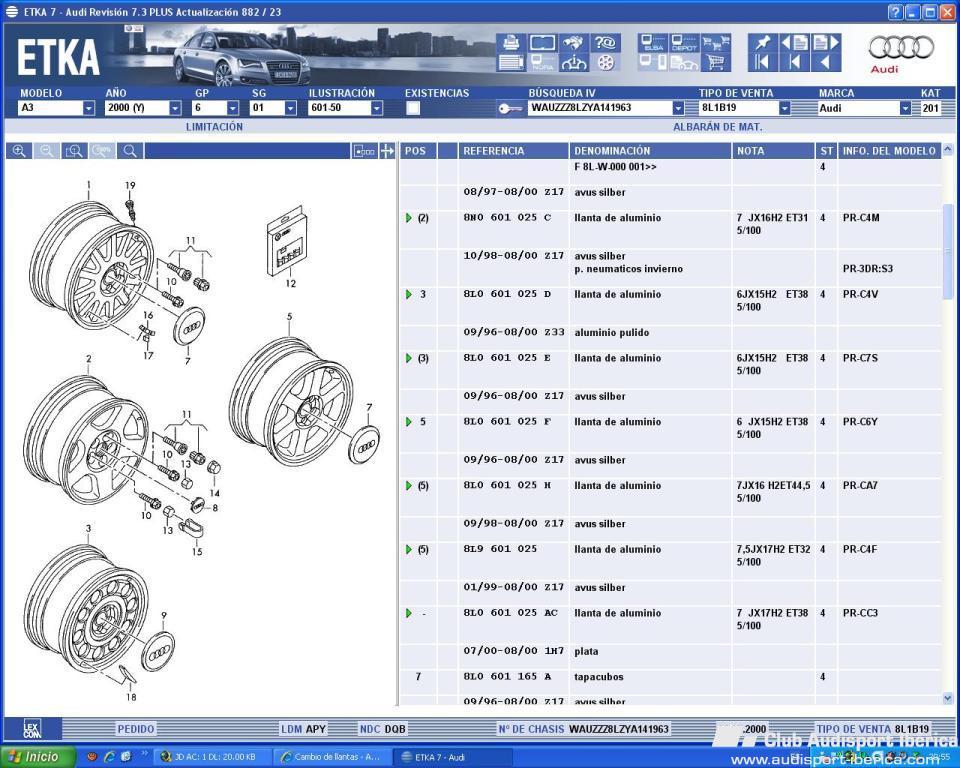
Task: Jump to first with double-bar arrow icon
Action: coord(762,62)
